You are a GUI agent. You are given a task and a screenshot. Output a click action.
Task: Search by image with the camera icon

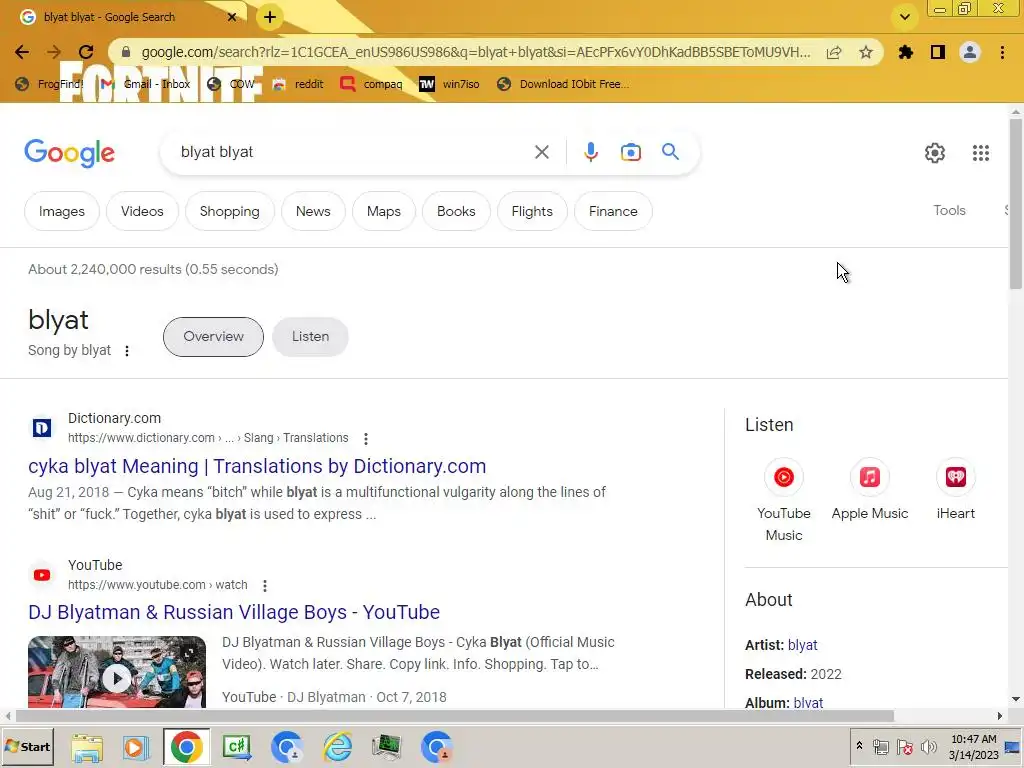[631, 152]
